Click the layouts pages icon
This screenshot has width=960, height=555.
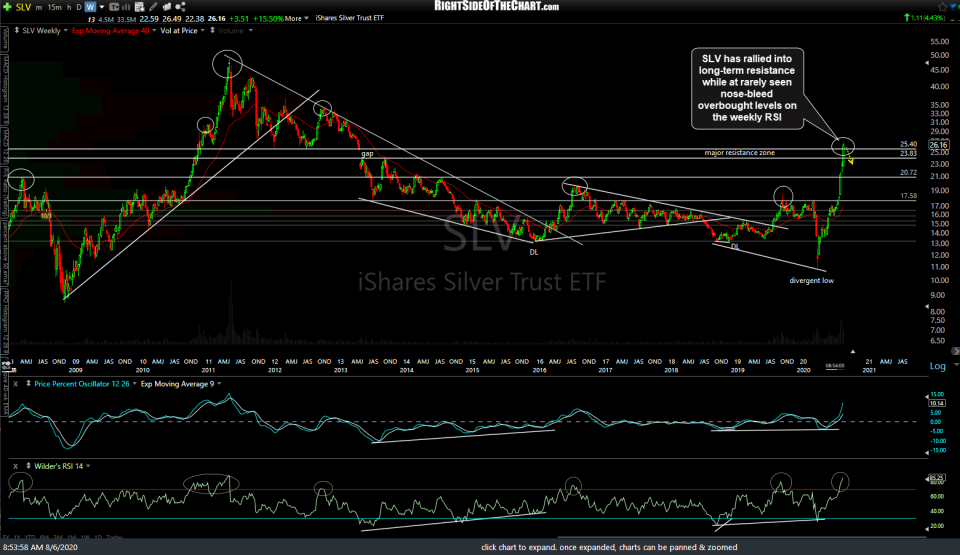[x=167, y=7]
